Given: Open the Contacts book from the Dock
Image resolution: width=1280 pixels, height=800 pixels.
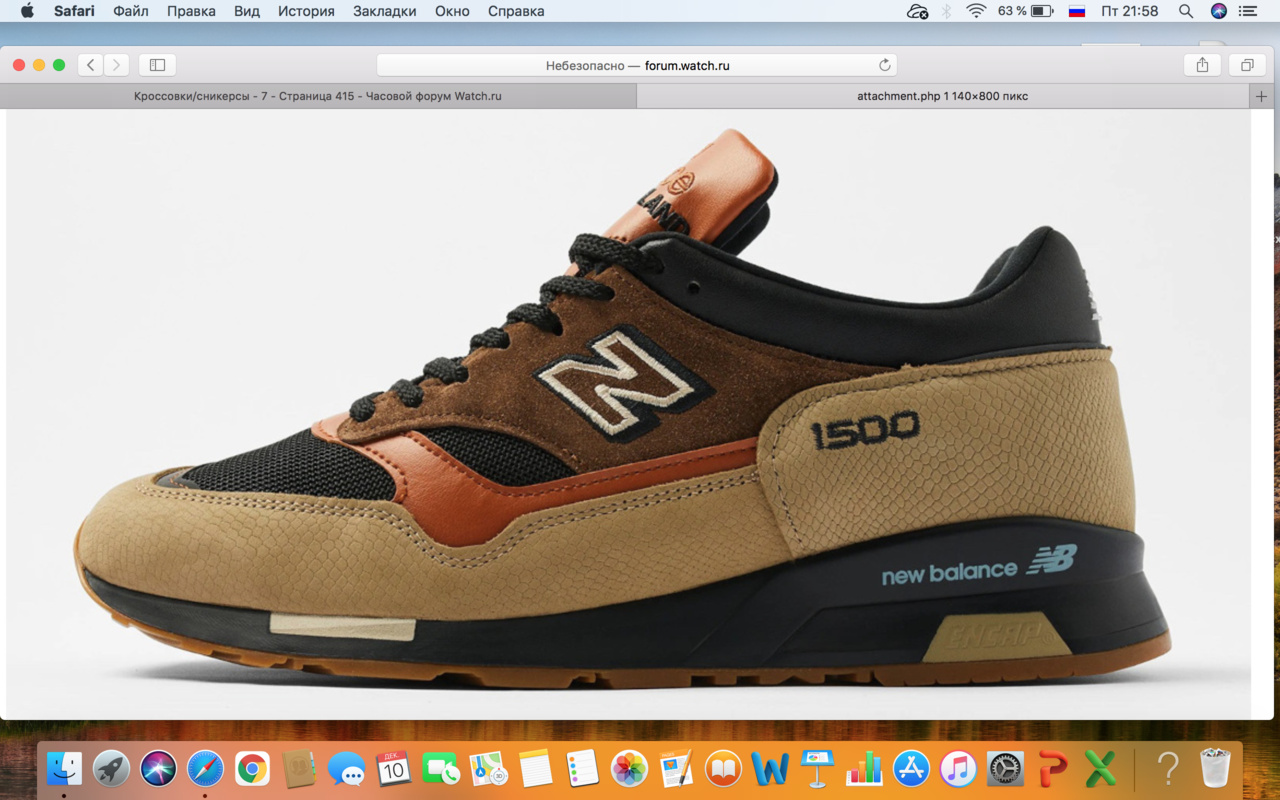Looking at the screenshot, I should [299, 768].
